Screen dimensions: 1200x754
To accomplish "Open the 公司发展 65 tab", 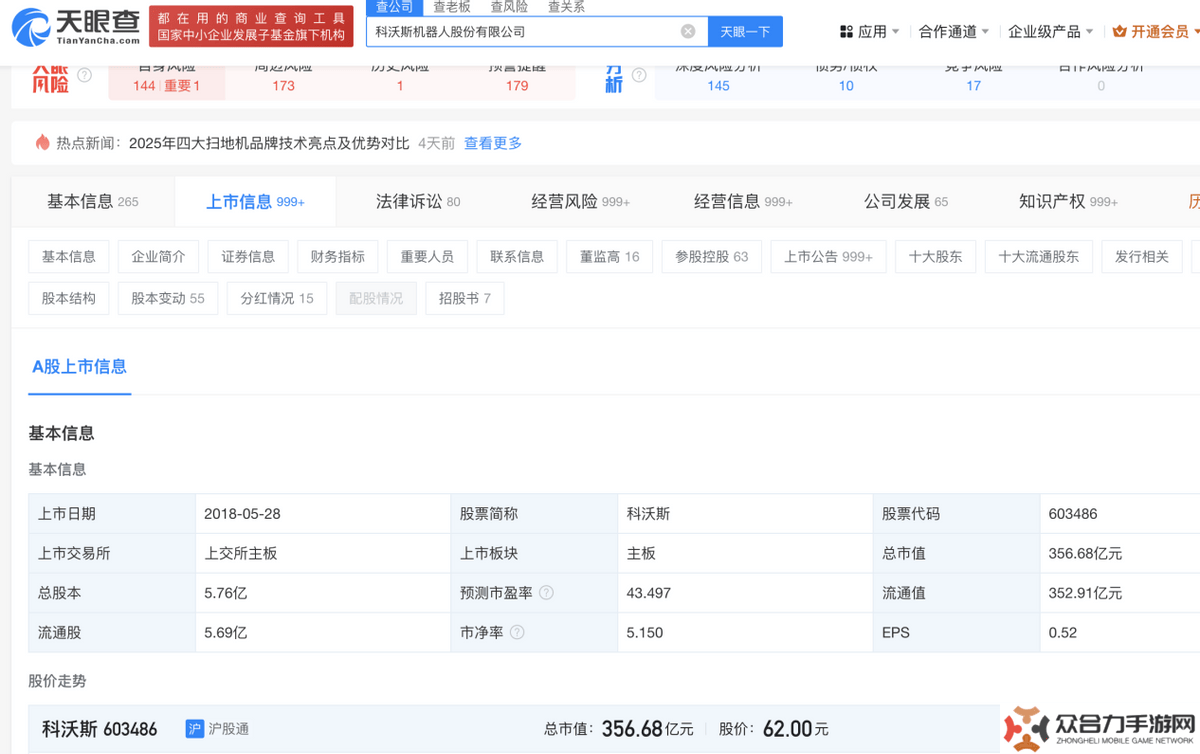I will (x=906, y=202).
